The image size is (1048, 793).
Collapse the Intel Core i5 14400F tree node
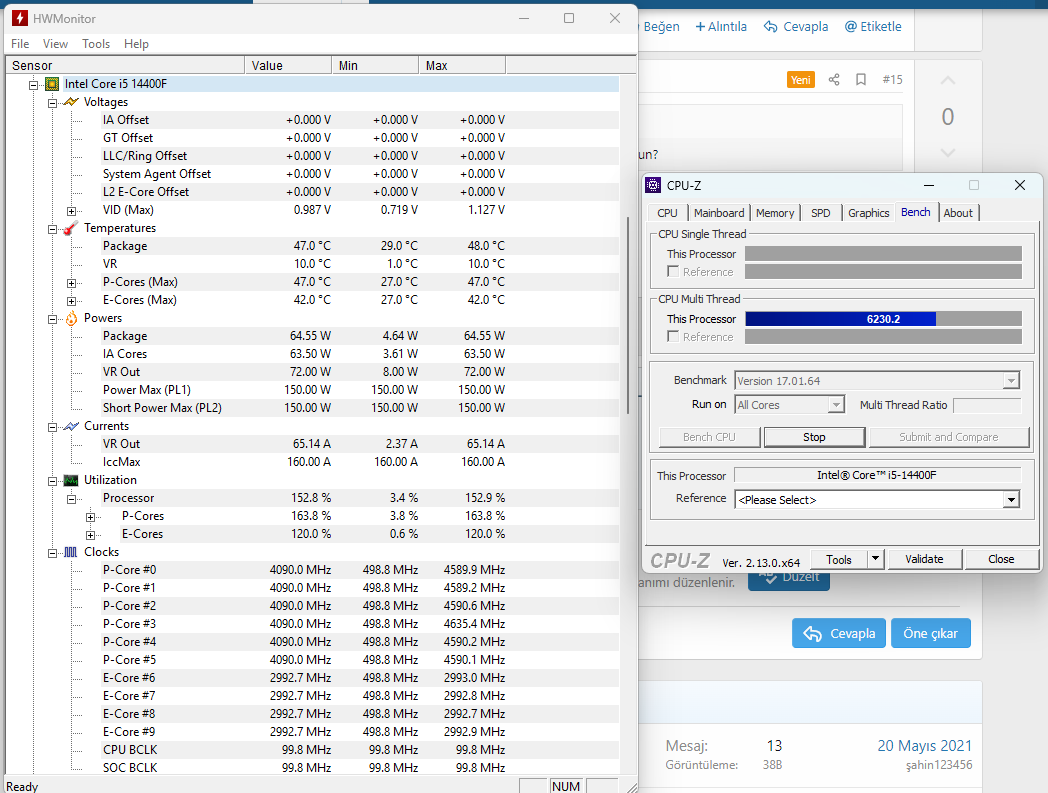click(x=33, y=85)
